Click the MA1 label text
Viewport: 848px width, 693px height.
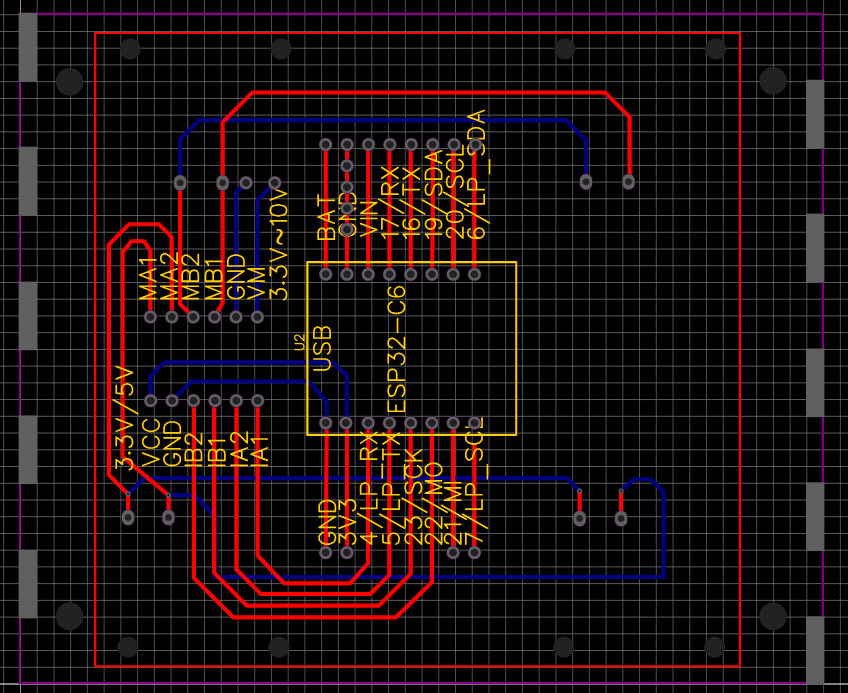click(x=149, y=276)
